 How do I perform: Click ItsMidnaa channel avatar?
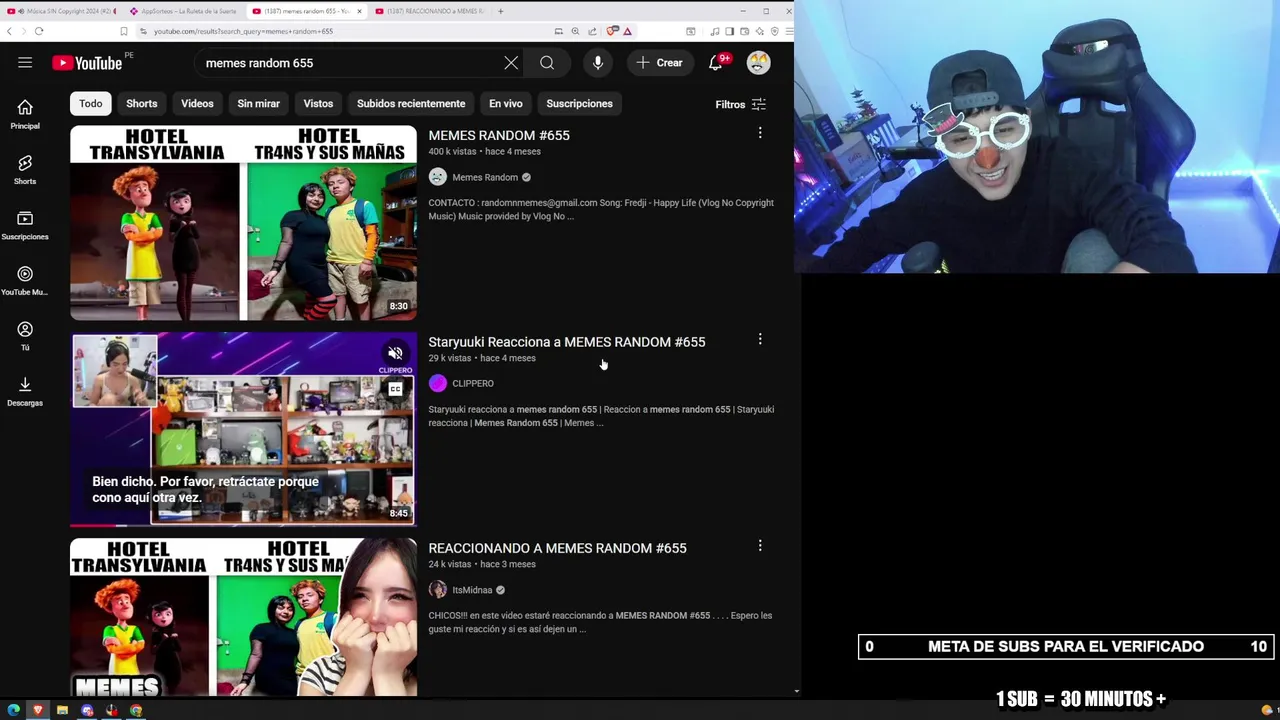[x=438, y=590]
